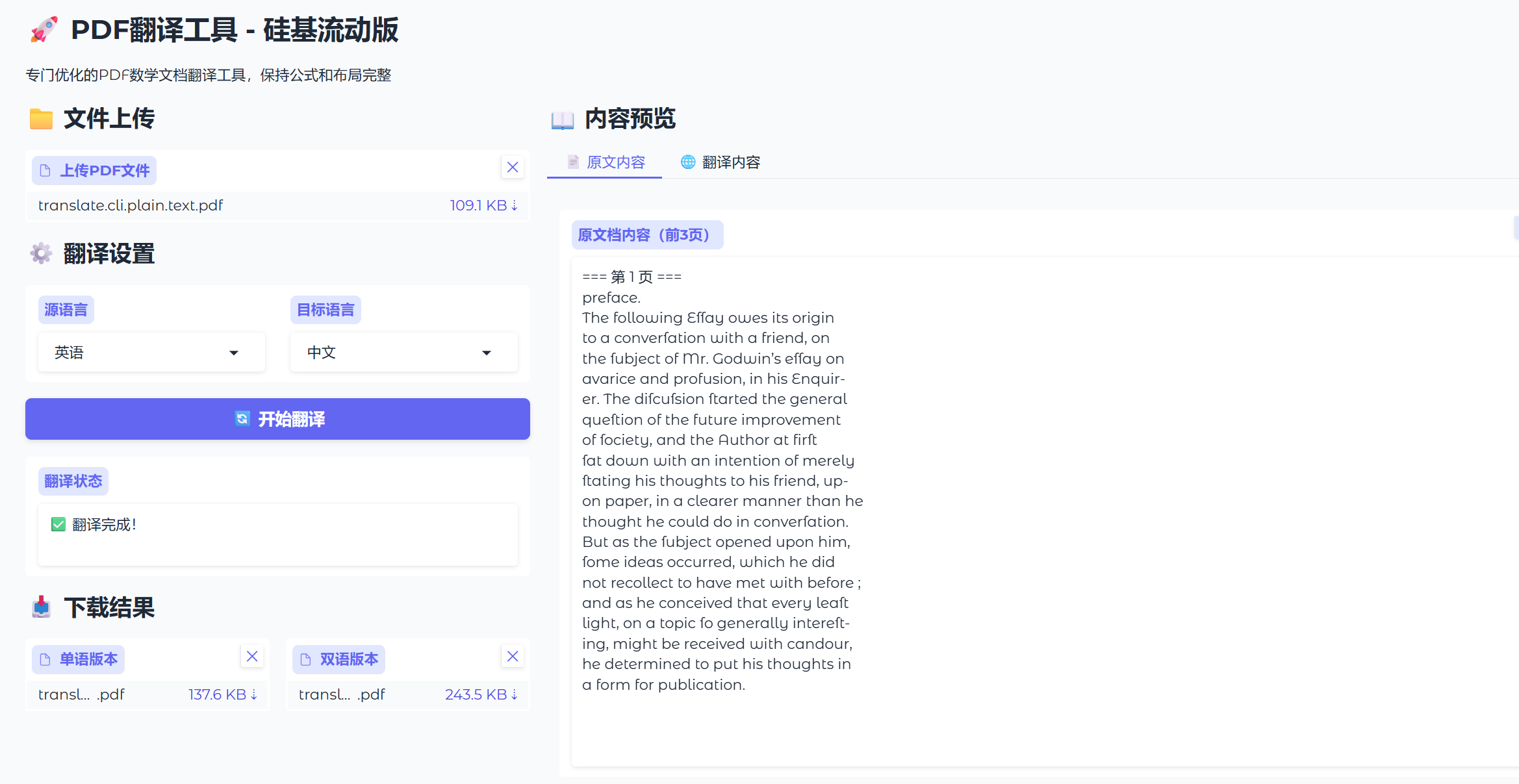Download the 双语版本 PDF via its arrow
Image resolution: width=1519 pixels, height=784 pixels.
pyautogui.click(x=515, y=694)
